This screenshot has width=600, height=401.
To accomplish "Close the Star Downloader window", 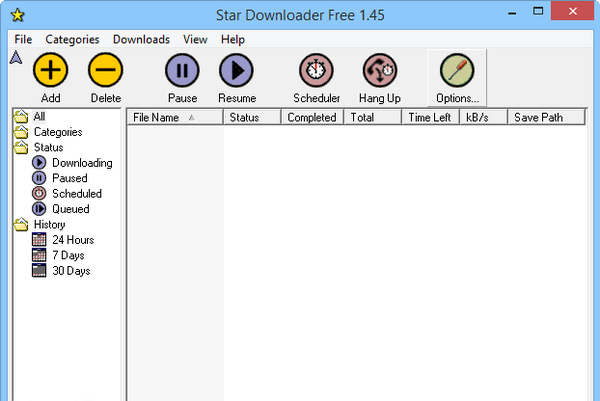I will point(572,11).
